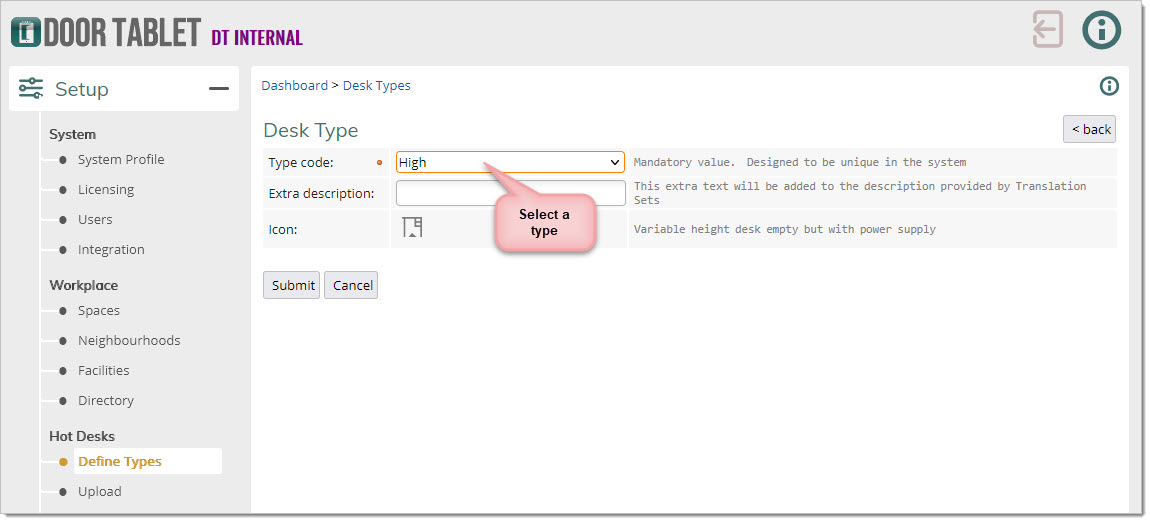
Task: Open the large info icon in header
Action: click(1101, 29)
